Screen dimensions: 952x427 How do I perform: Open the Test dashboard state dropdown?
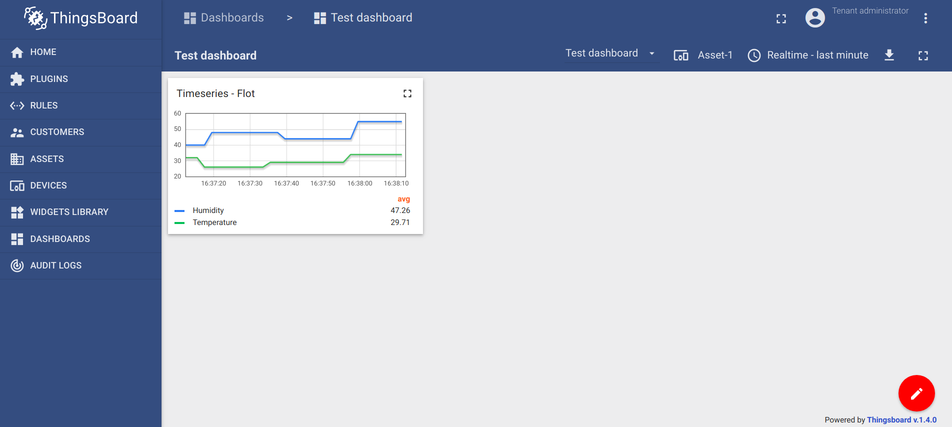[x=611, y=53]
